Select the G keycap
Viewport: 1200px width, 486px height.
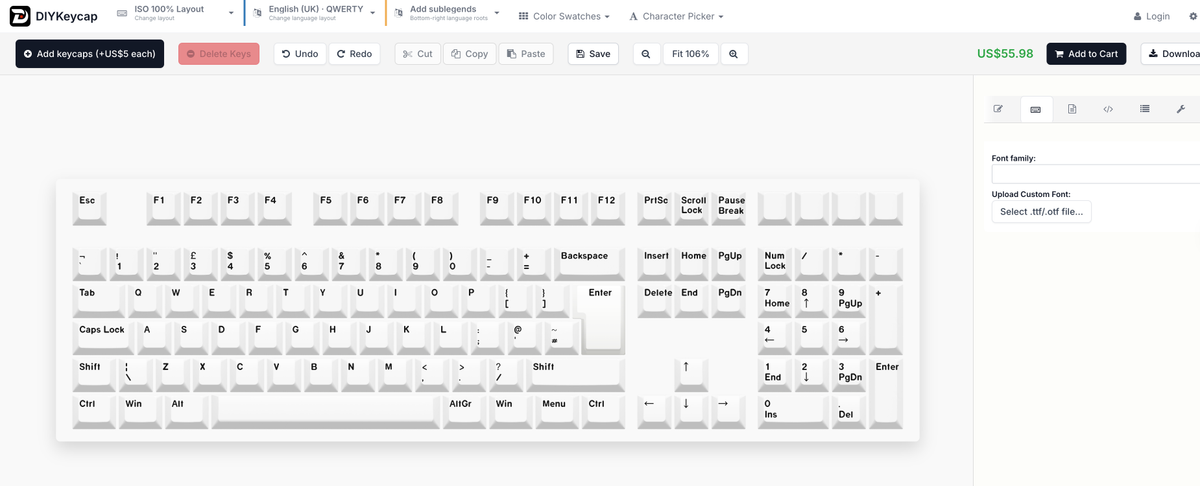(302, 338)
